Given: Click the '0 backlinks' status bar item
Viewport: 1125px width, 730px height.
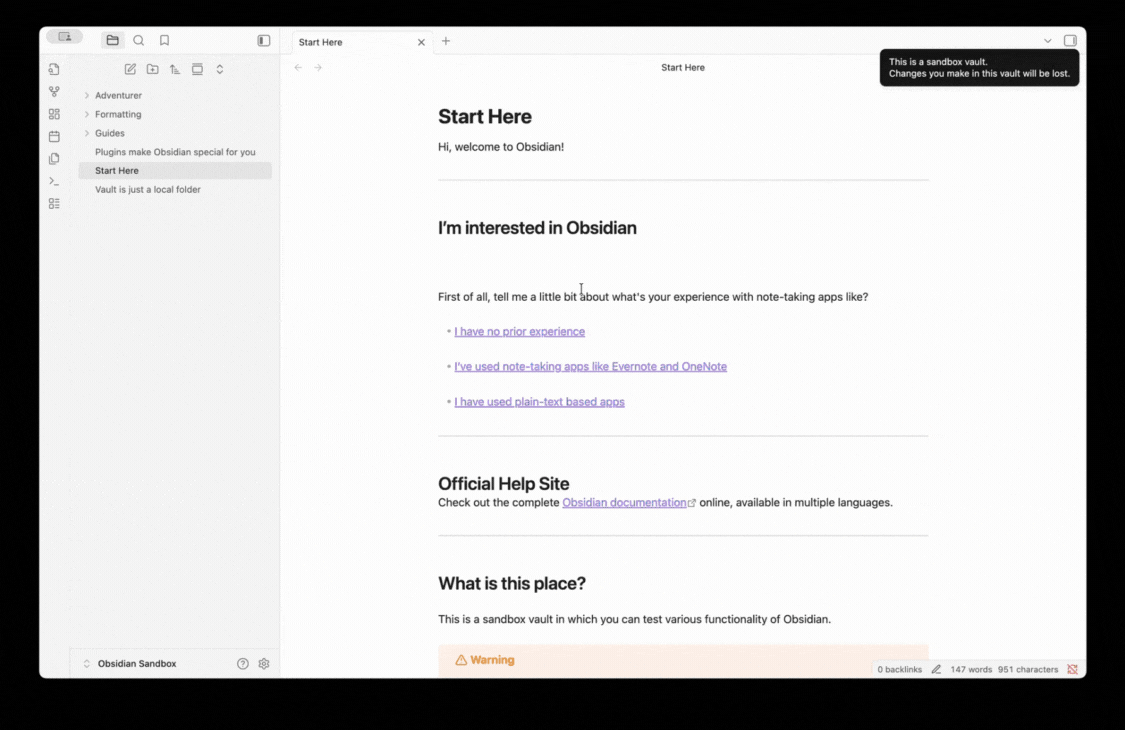Looking at the screenshot, I should click(900, 670).
